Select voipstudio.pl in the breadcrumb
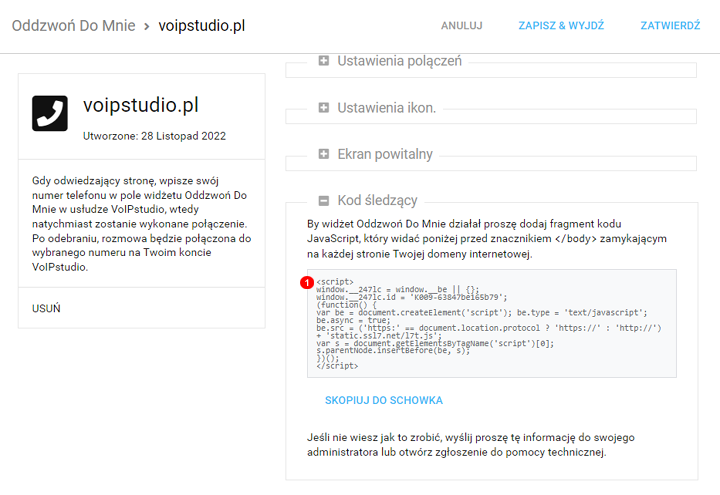This screenshot has width=720, height=495. click(201, 25)
